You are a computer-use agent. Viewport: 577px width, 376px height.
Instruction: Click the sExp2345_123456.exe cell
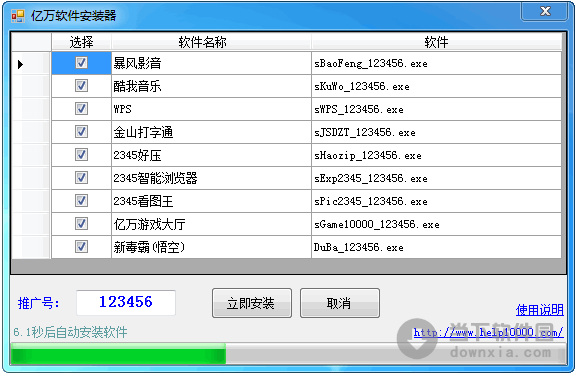[436, 178]
